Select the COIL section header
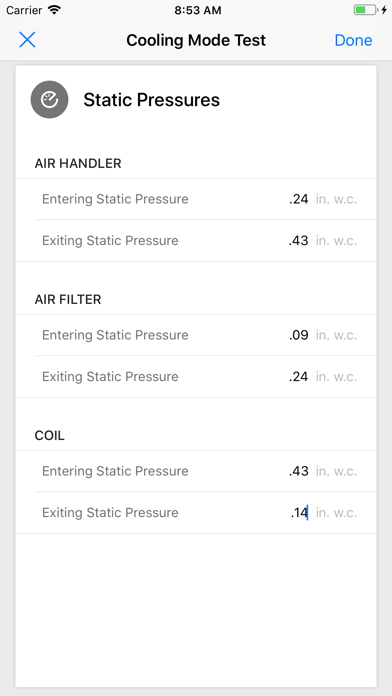Screen dimensions: 392x696 pos(50,435)
